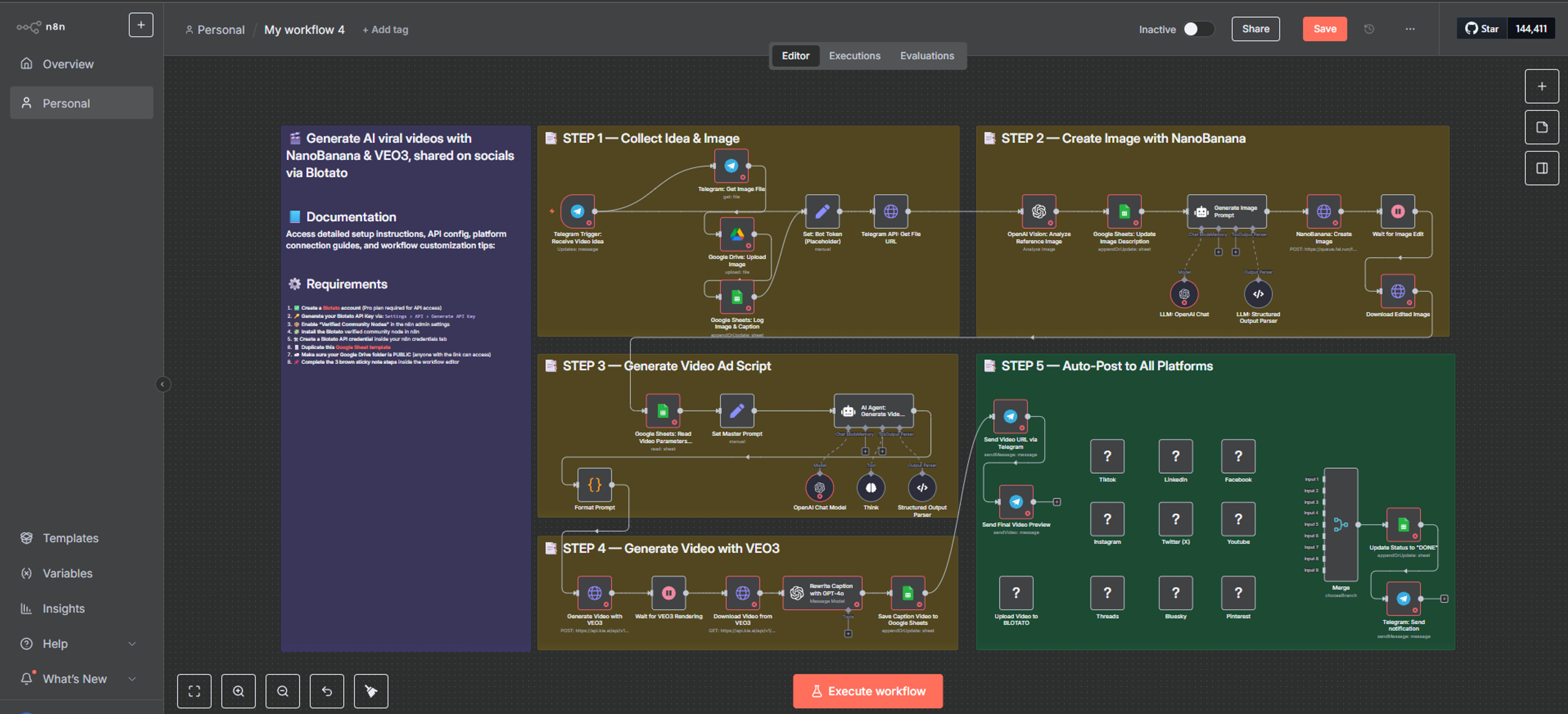This screenshot has height=714, width=1568.
Task: Click the Wait for VEO3 Rendering node
Action: click(668, 593)
